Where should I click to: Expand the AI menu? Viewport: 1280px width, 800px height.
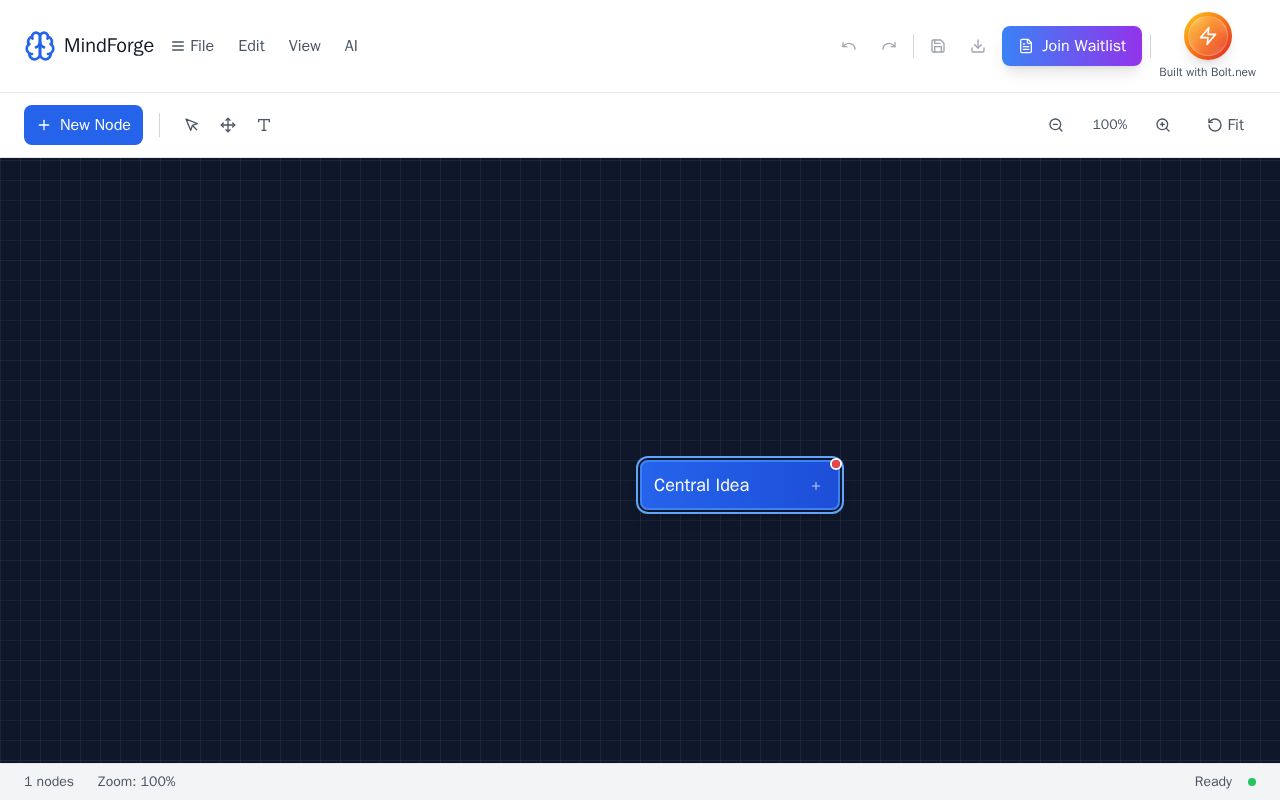(x=351, y=46)
